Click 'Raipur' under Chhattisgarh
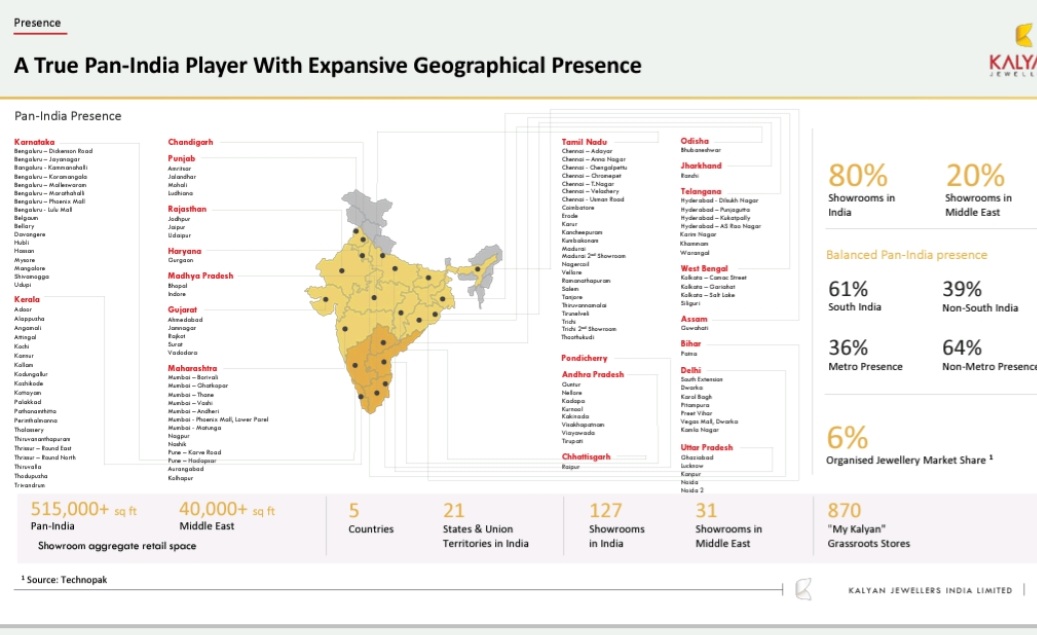 [x=571, y=467]
